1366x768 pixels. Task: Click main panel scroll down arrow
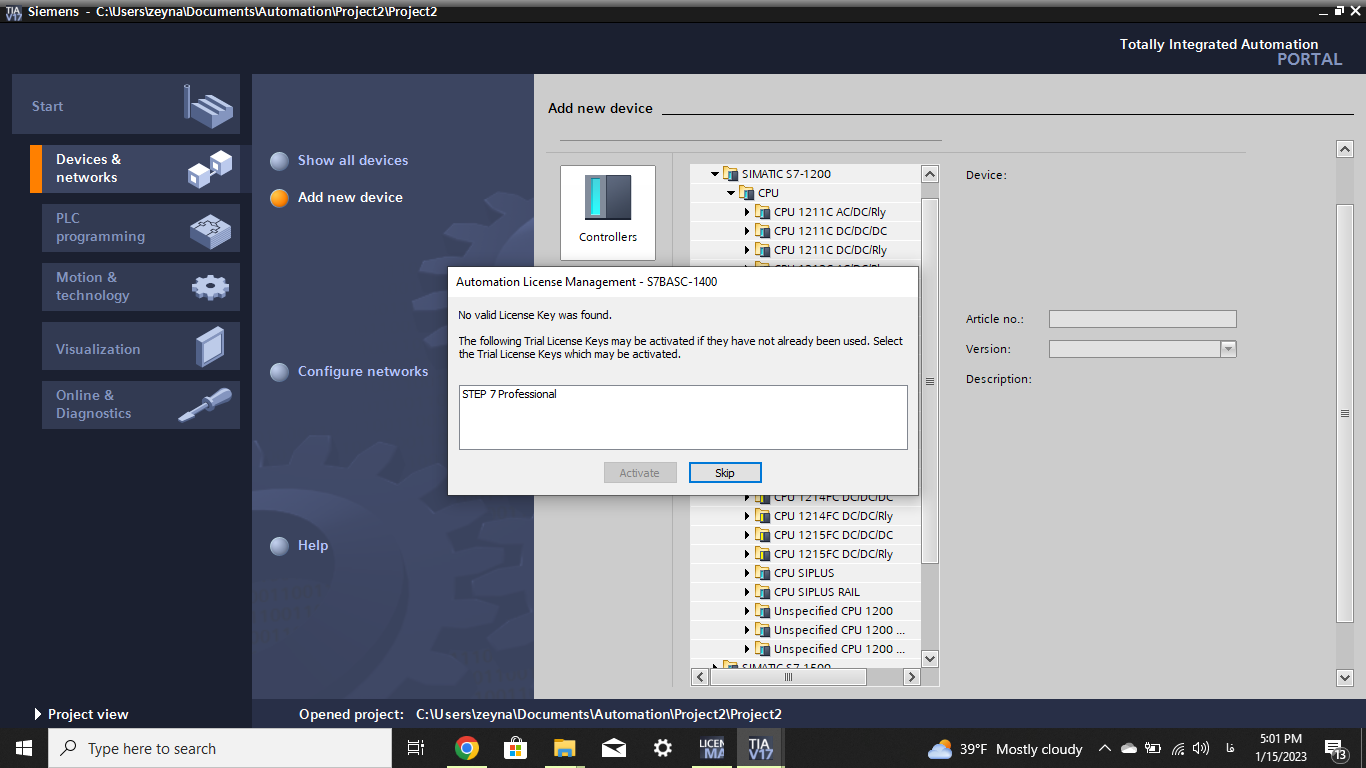[1345, 677]
